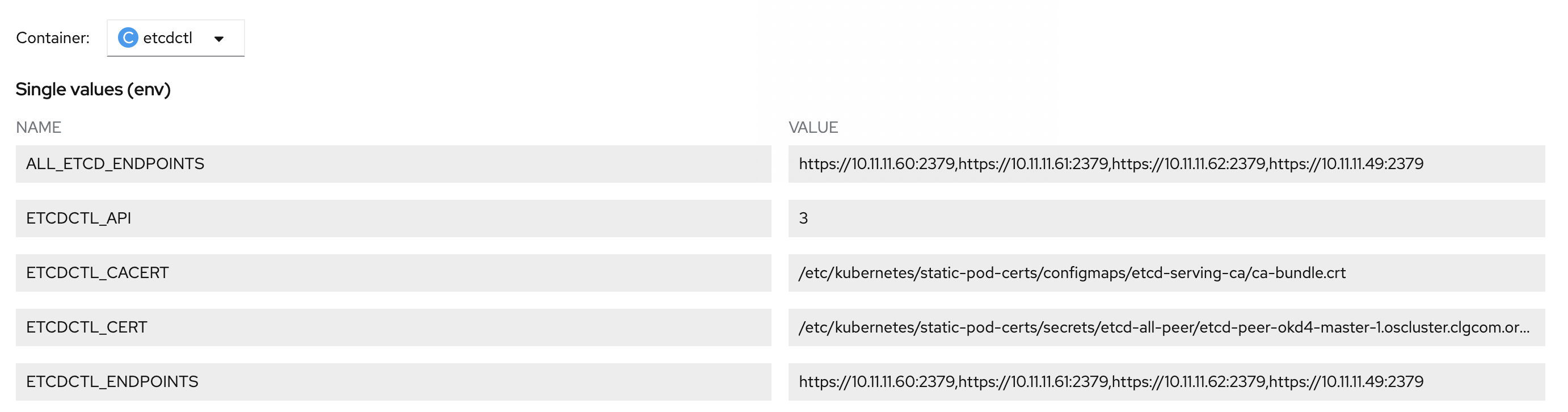Expand the container selector caret arrow
The height and width of the screenshot is (412, 1568).
point(219,39)
